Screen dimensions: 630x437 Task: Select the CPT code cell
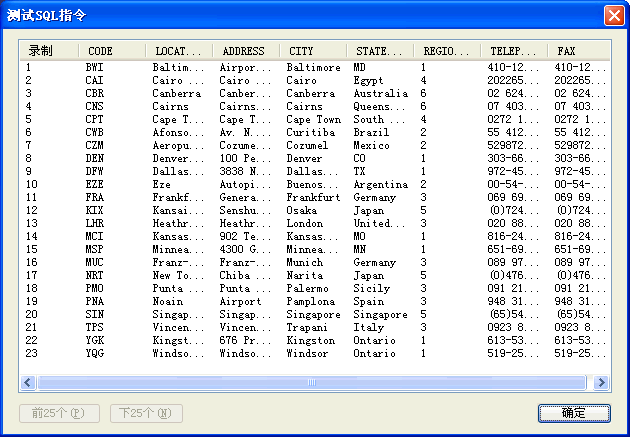tap(94, 119)
